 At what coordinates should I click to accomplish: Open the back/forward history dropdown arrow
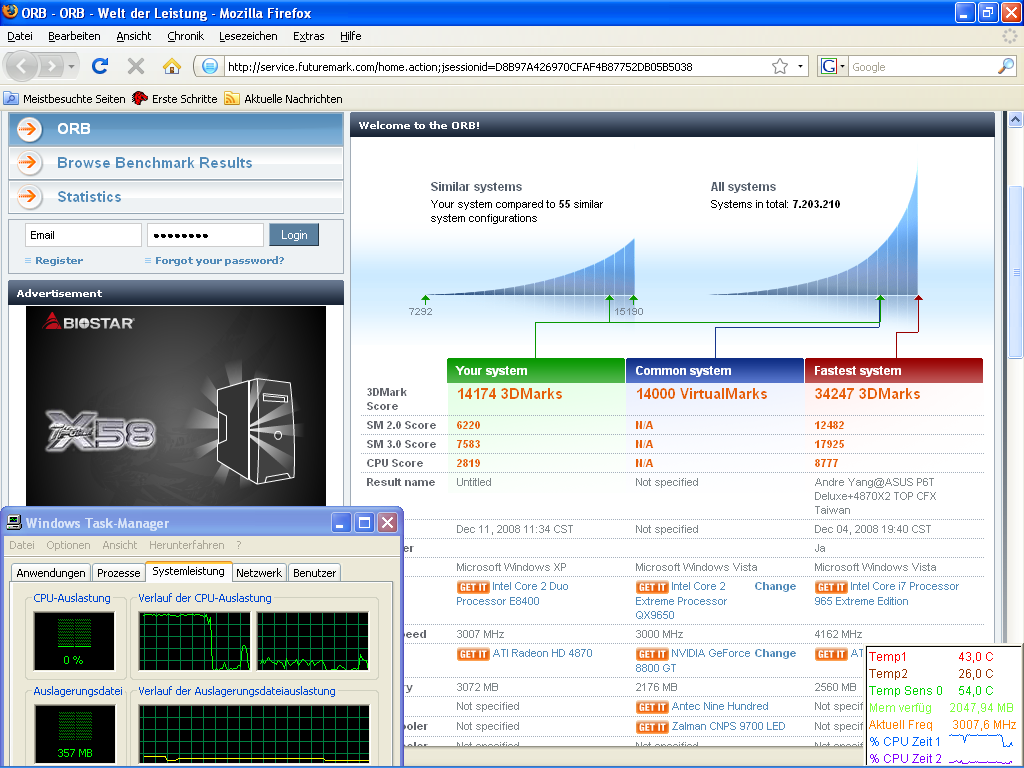pos(71,66)
